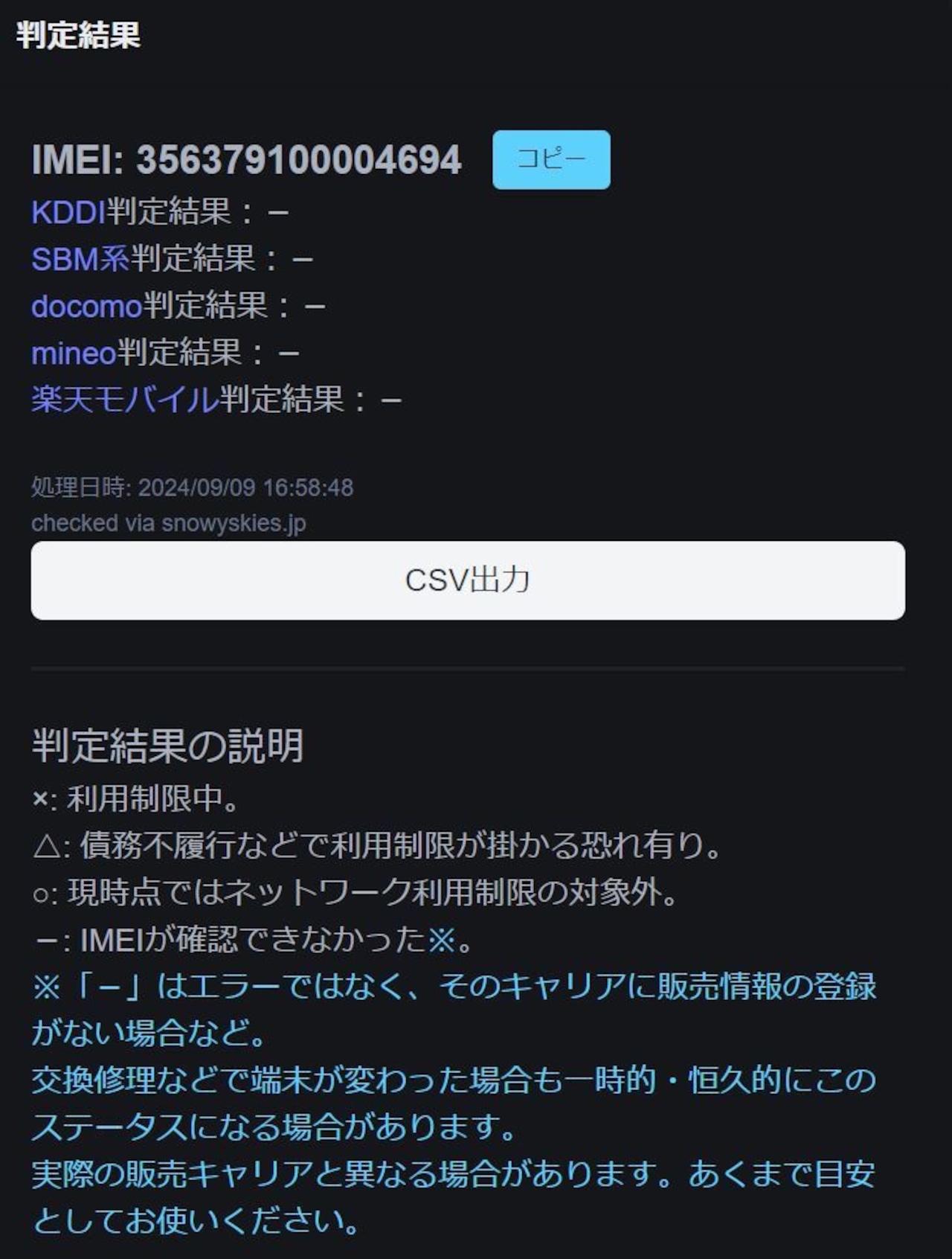The height and width of the screenshot is (1259, 952).
Task: Click the dash result after 楽天モバイル判定結果
Action: point(391,401)
